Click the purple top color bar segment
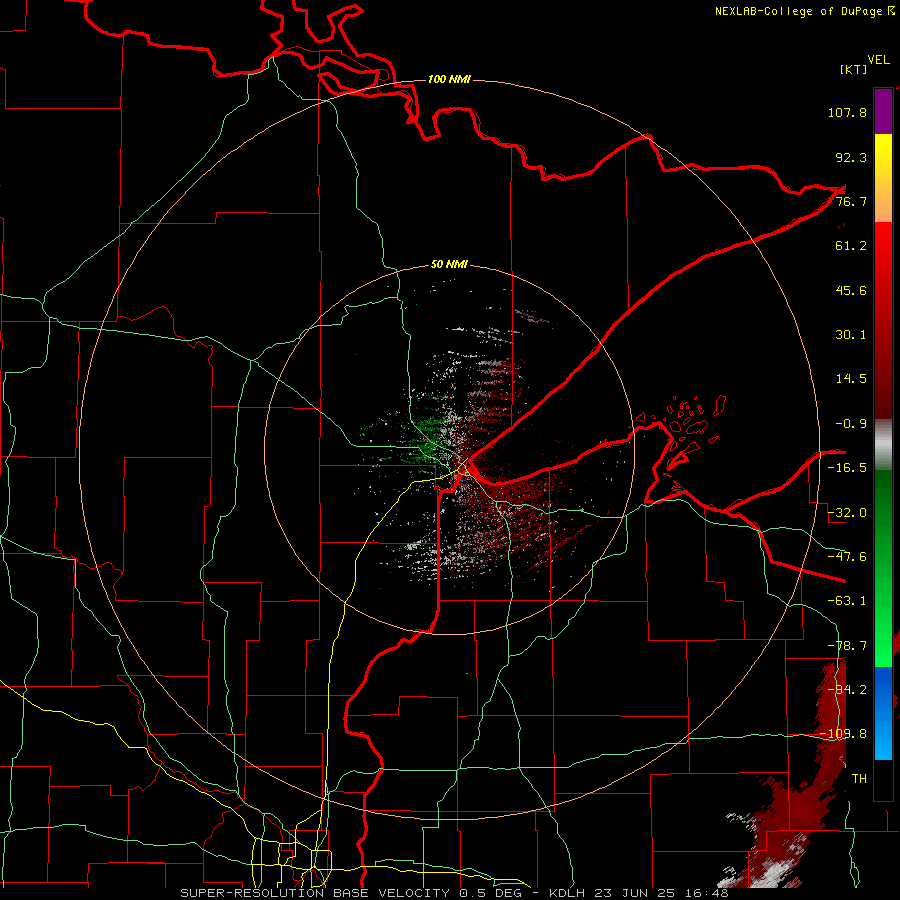This screenshot has height=900, width=900. point(883,111)
